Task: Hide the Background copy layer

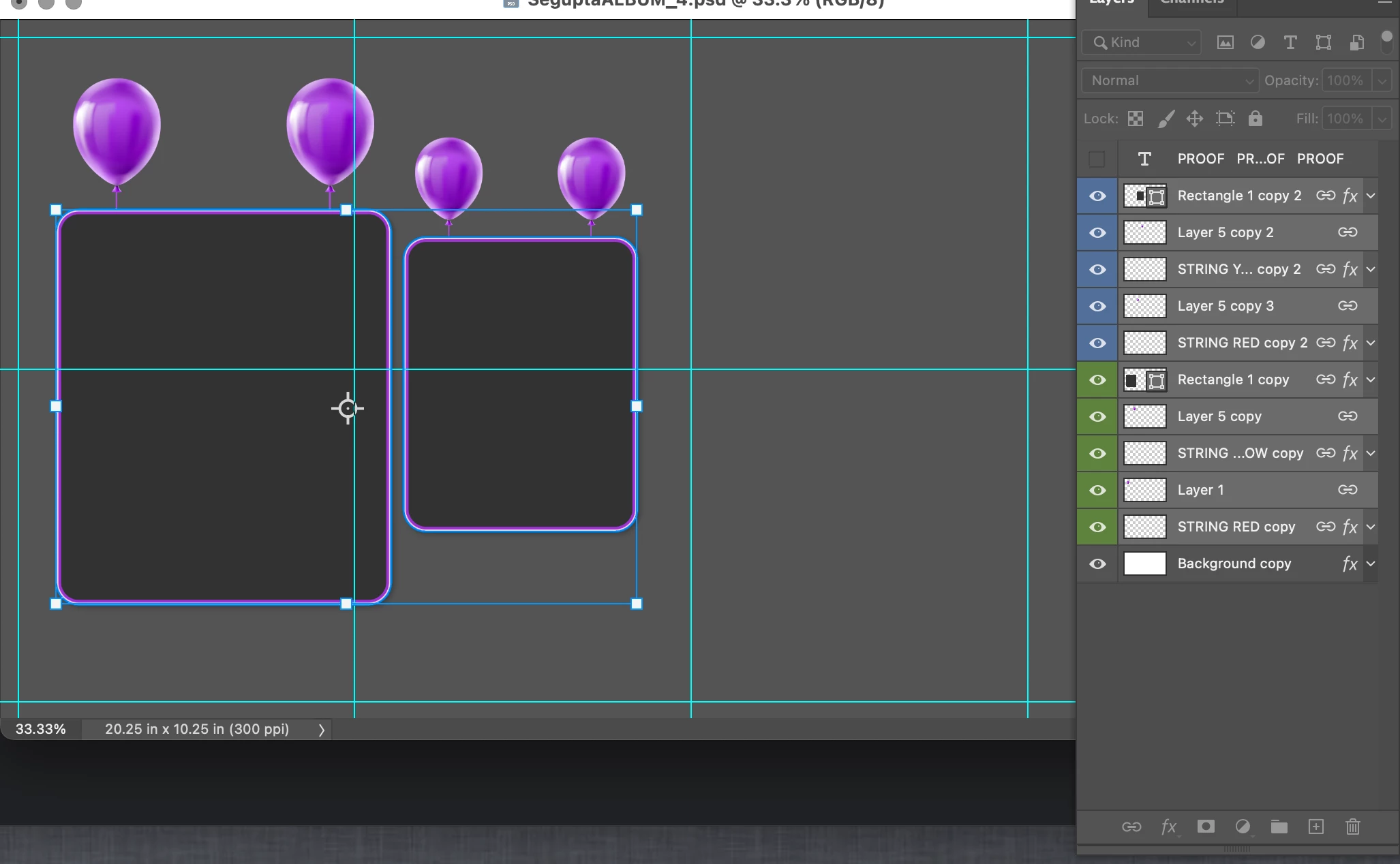Action: 1097,564
